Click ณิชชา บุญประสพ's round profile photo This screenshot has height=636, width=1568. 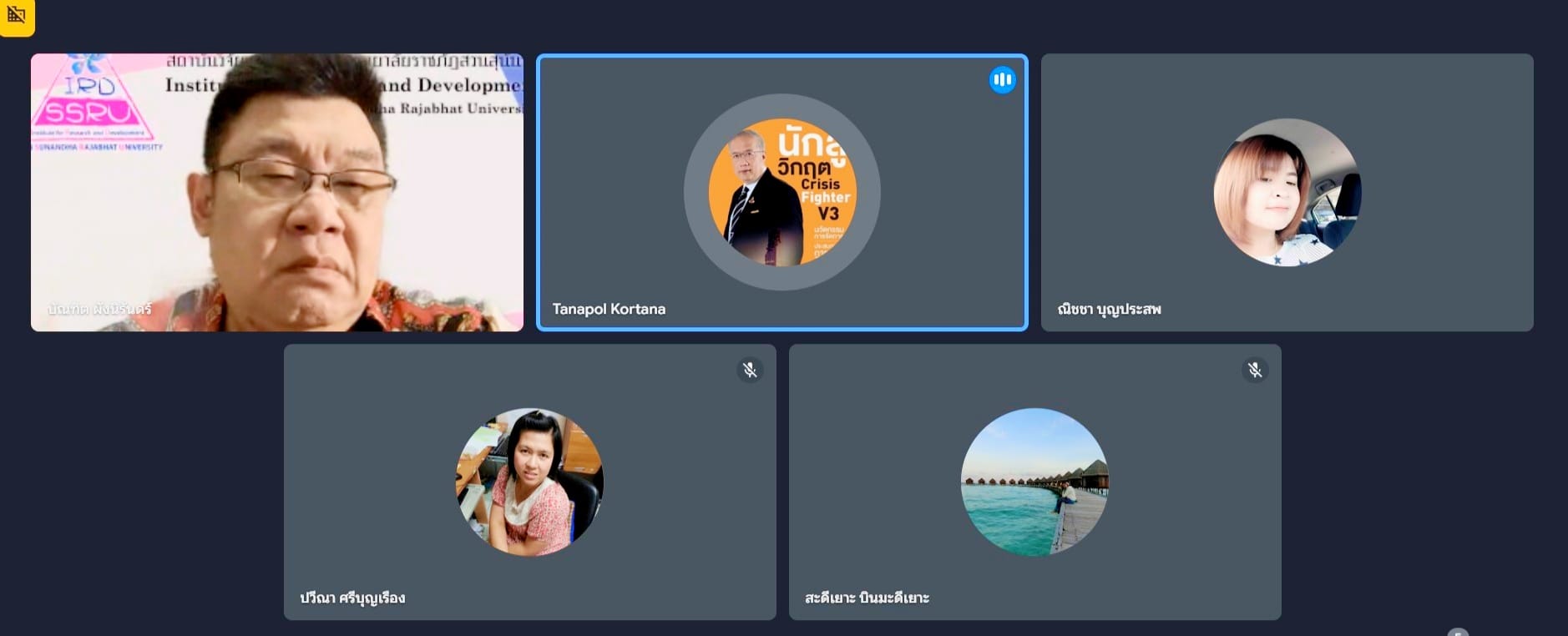[1287, 193]
